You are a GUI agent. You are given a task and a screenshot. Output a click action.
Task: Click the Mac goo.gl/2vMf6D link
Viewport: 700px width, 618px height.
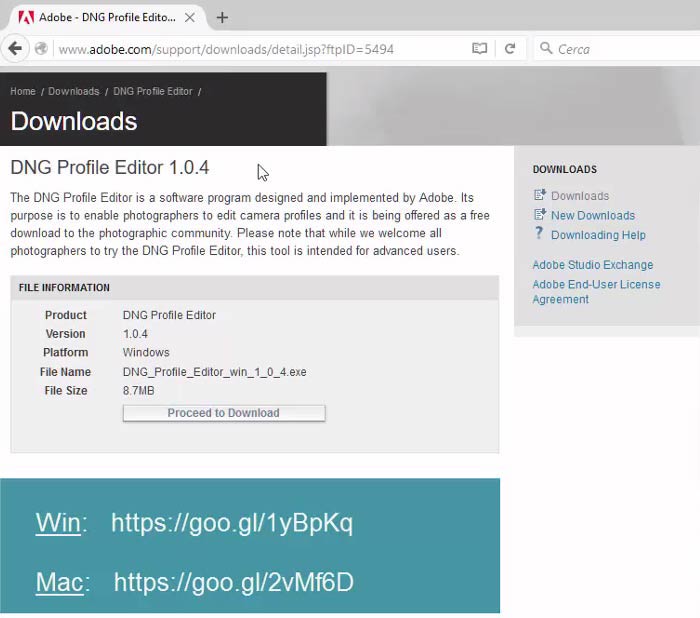(x=233, y=582)
